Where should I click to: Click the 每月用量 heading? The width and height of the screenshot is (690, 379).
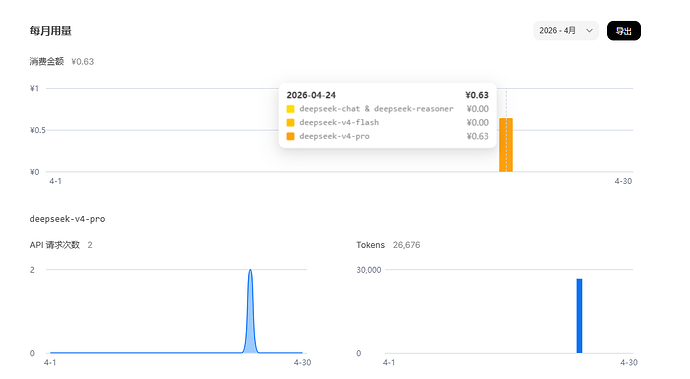(x=51, y=31)
